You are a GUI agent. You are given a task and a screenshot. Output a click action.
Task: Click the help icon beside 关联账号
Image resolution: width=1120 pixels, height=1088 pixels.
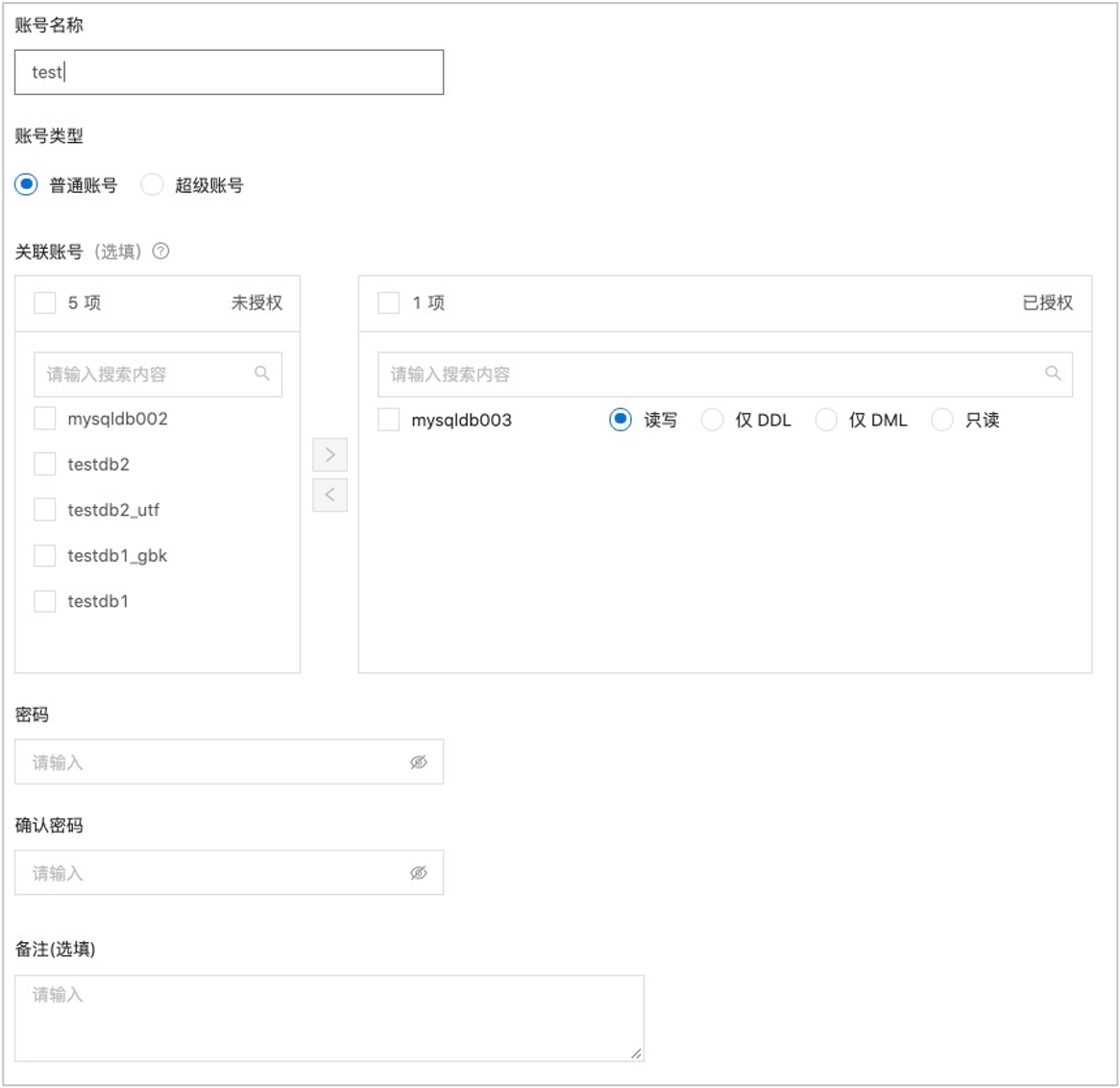pyautogui.click(x=161, y=252)
